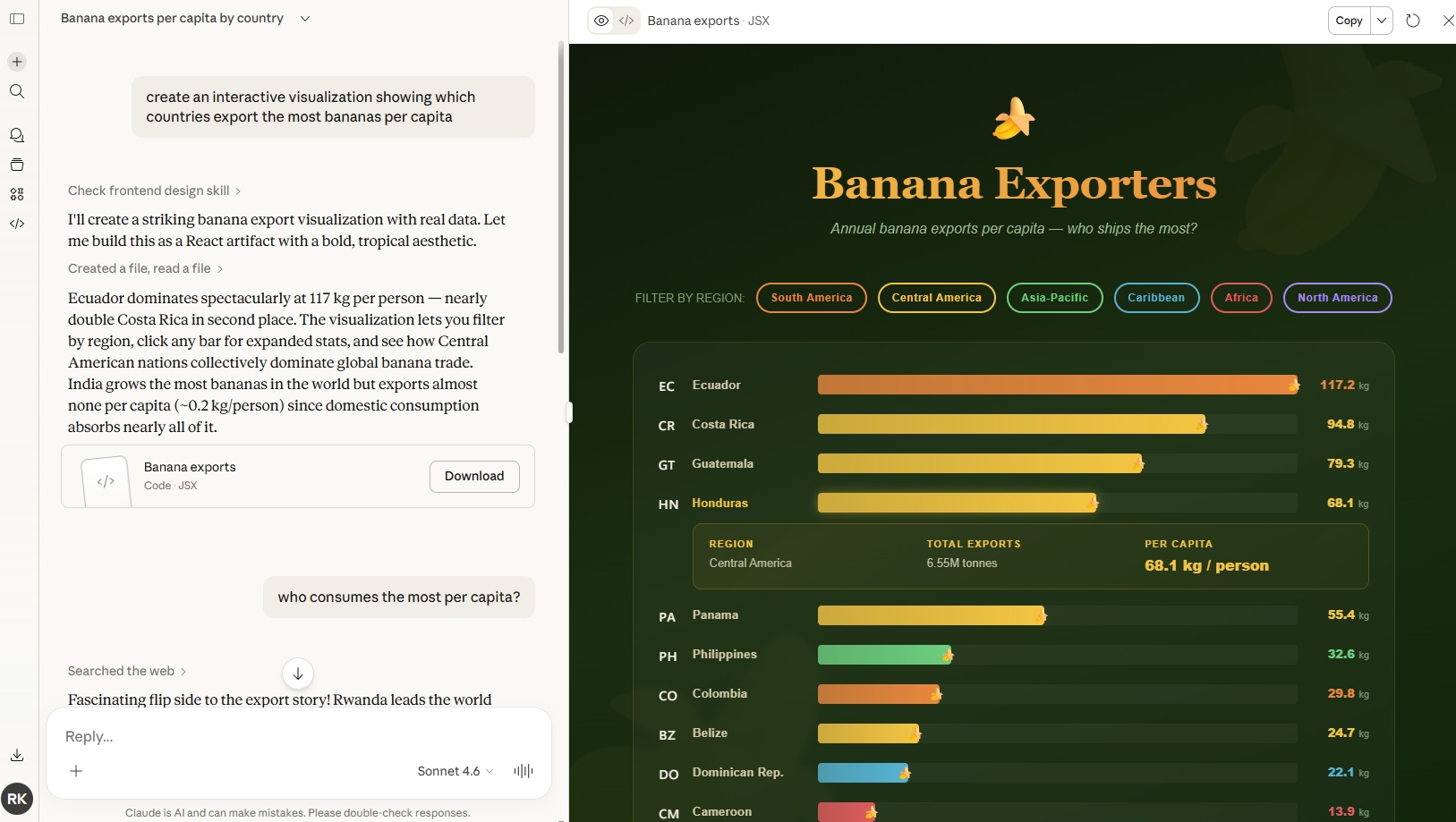This screenshot has height=822, width=1456.
Task: Open the chats list icon
Action: (x=16, y=134)
